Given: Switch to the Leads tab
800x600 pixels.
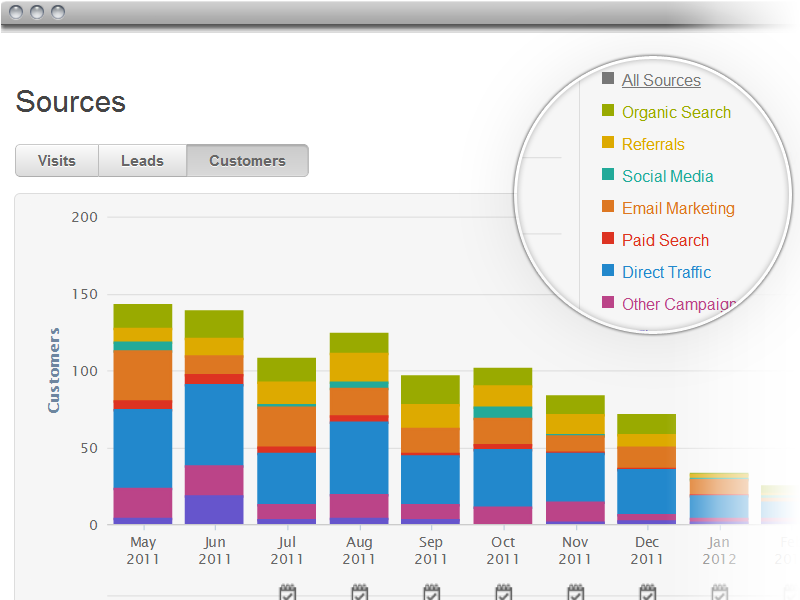Looking at the screenshot, I should (142, 160).
